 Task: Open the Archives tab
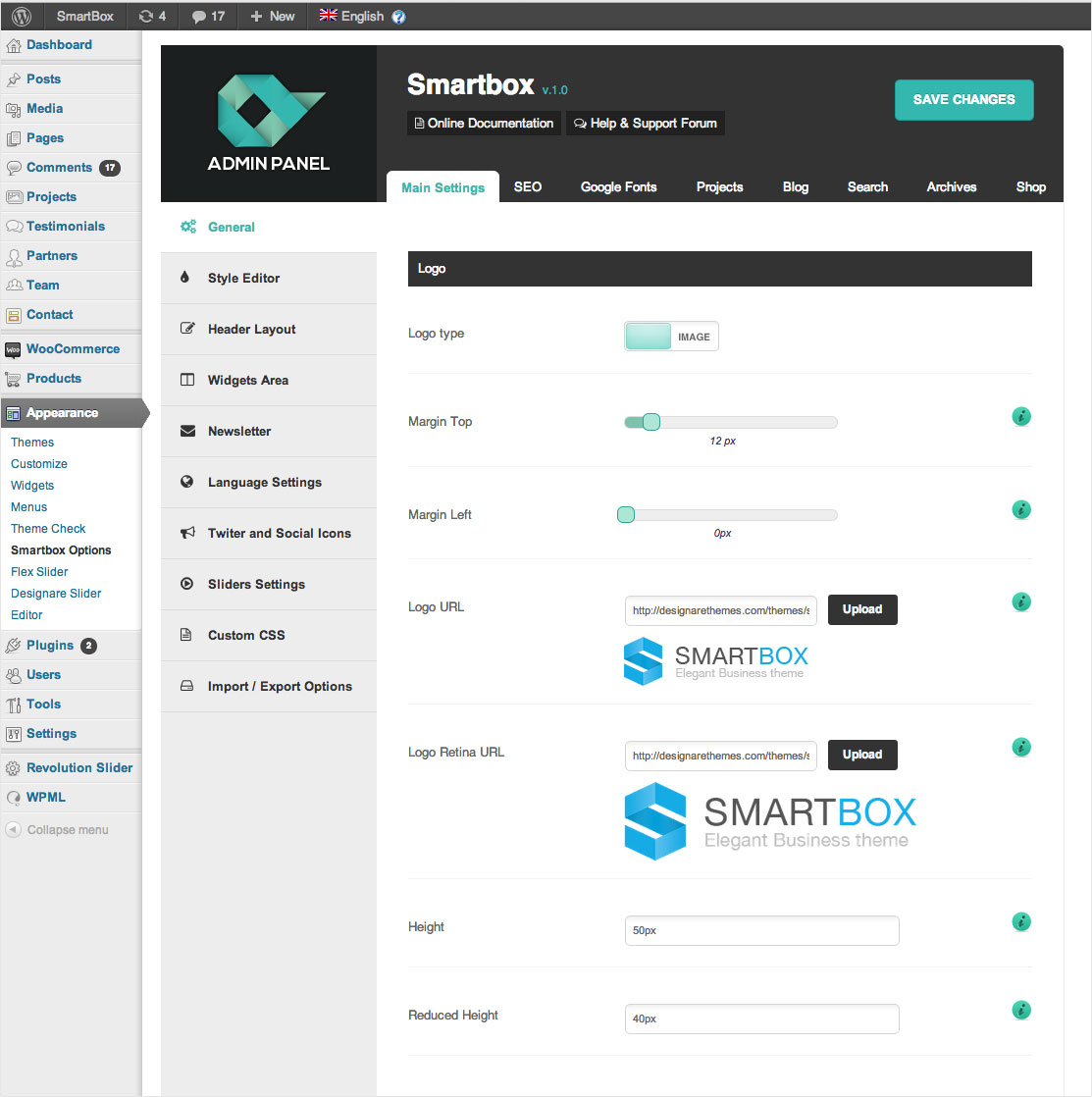(952, 186)
